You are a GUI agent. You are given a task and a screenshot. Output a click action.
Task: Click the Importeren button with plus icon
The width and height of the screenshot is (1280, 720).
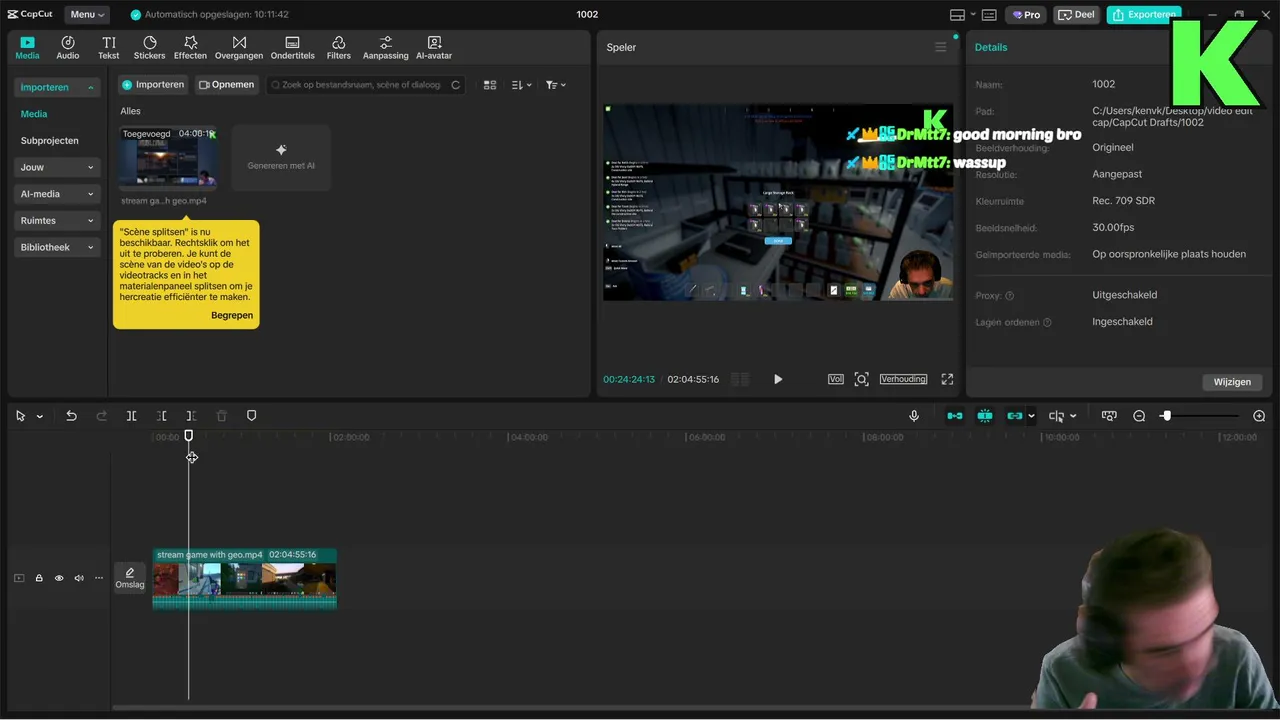pyautogui.click(x=153, y=85)
